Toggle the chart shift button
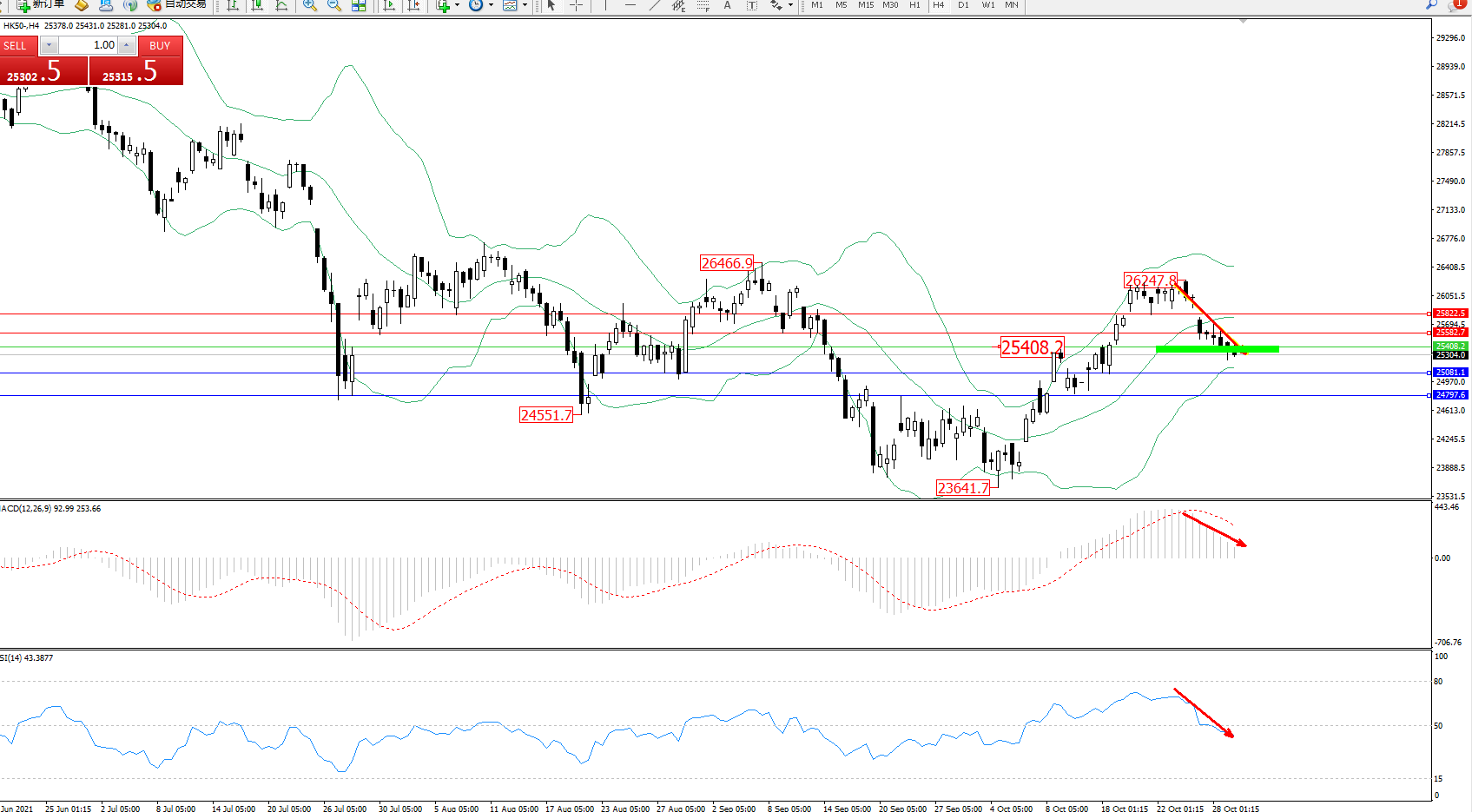 [413, 5]
